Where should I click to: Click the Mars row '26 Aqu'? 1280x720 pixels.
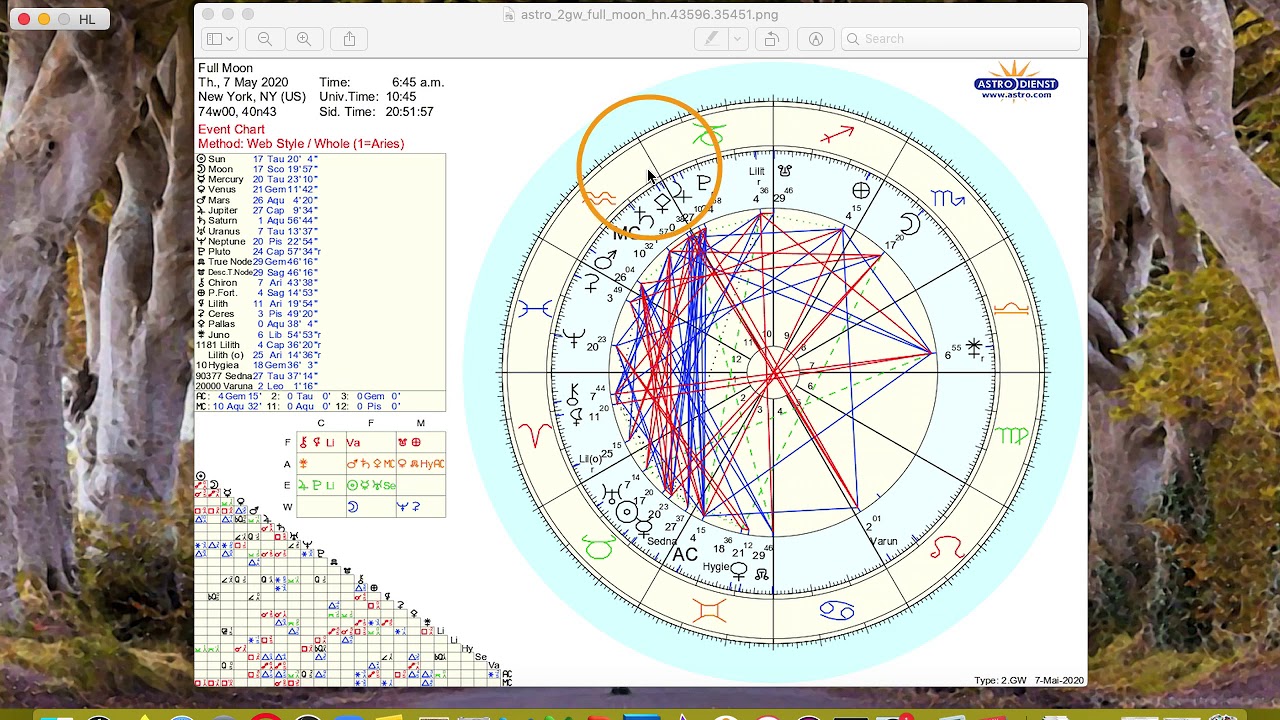(257, 200)
